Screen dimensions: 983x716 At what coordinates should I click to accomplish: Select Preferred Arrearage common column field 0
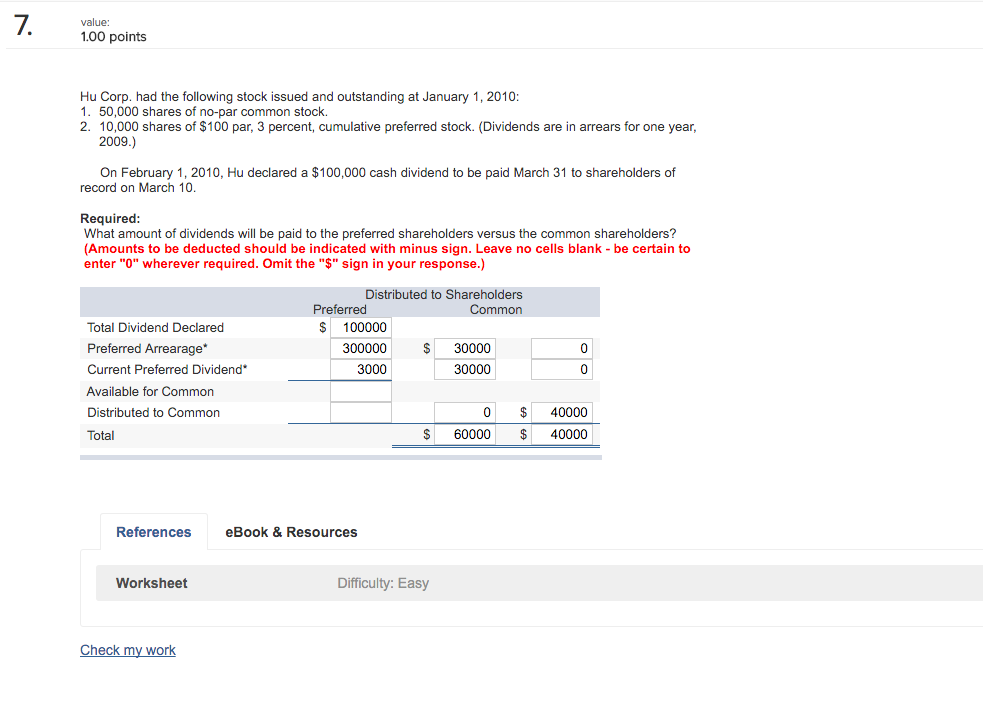tap(562, 349)
